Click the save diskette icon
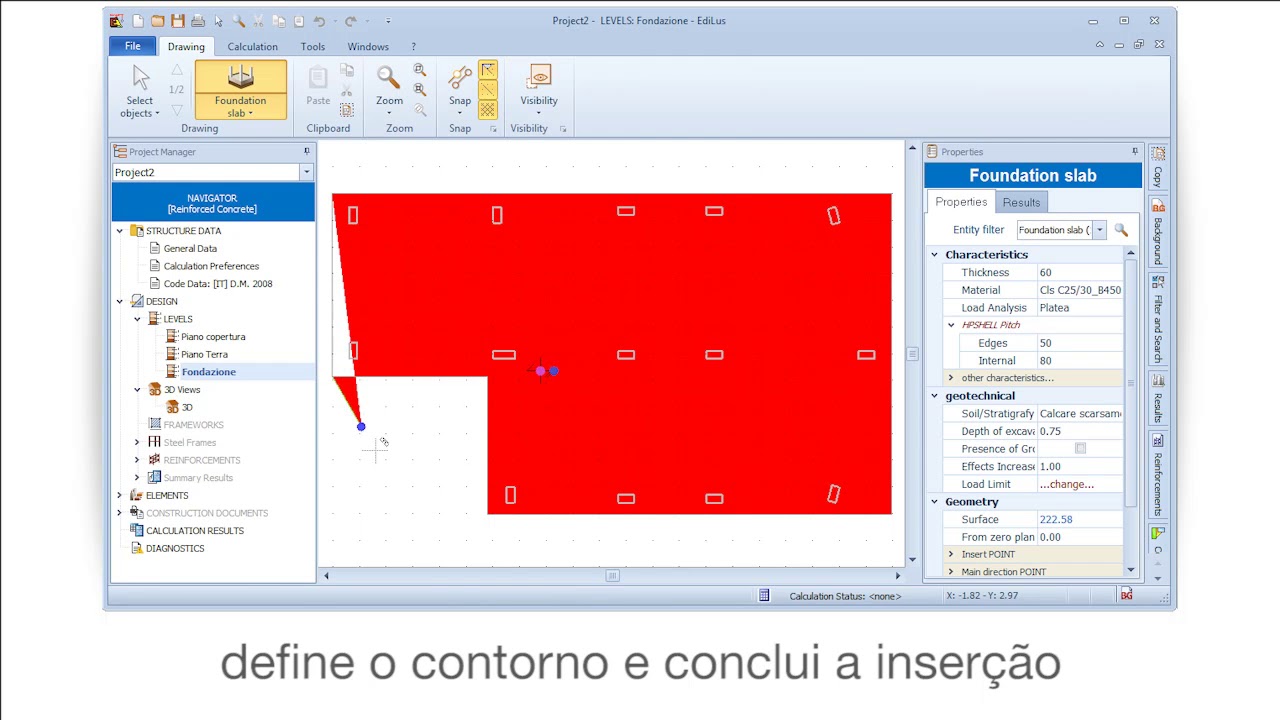 pos(178,21)
